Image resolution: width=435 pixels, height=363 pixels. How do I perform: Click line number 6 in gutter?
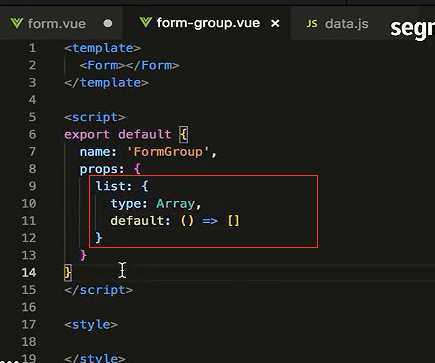click(x=32, y=134)
